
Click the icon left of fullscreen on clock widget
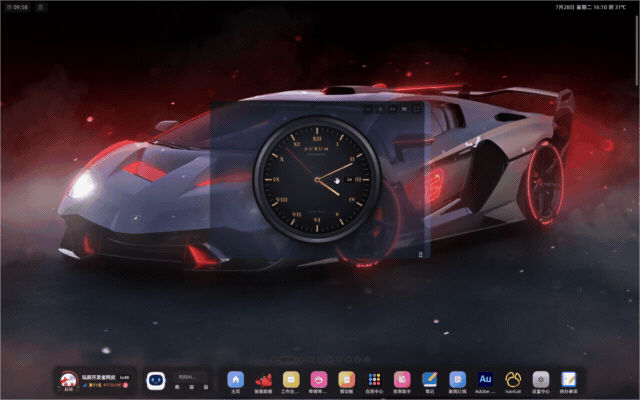pyautogui.click(x=404, y=109)
